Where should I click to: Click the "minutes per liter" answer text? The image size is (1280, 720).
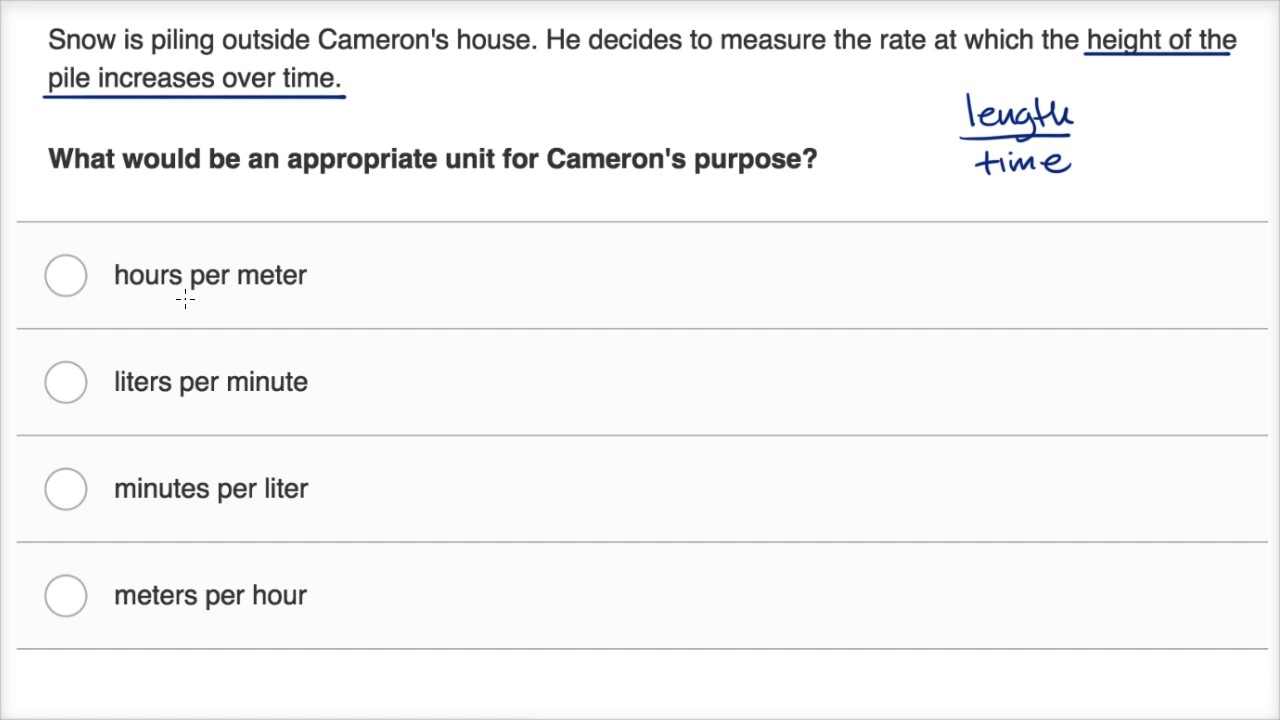[x=210, y=489]
